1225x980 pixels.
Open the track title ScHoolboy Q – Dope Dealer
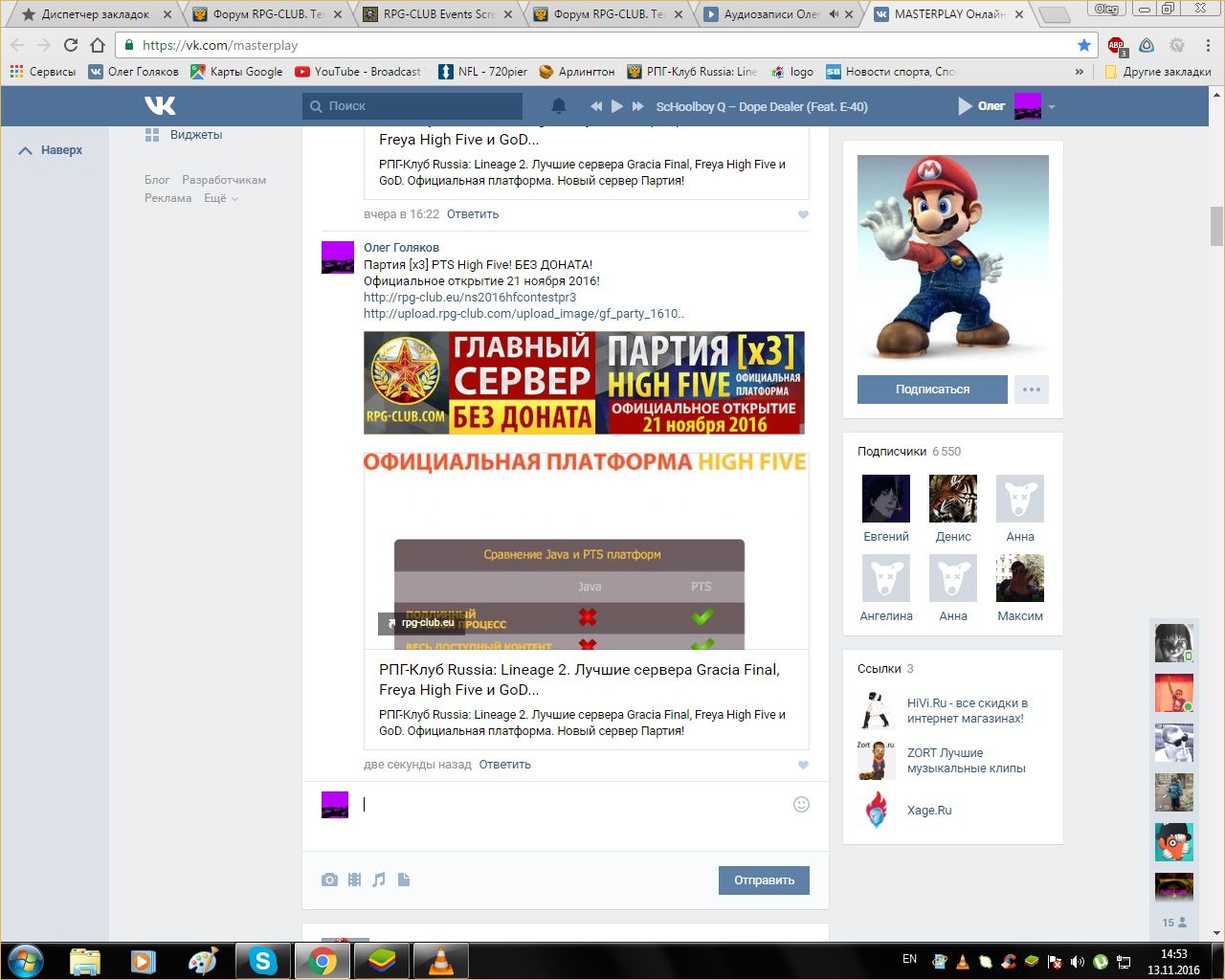762,106
